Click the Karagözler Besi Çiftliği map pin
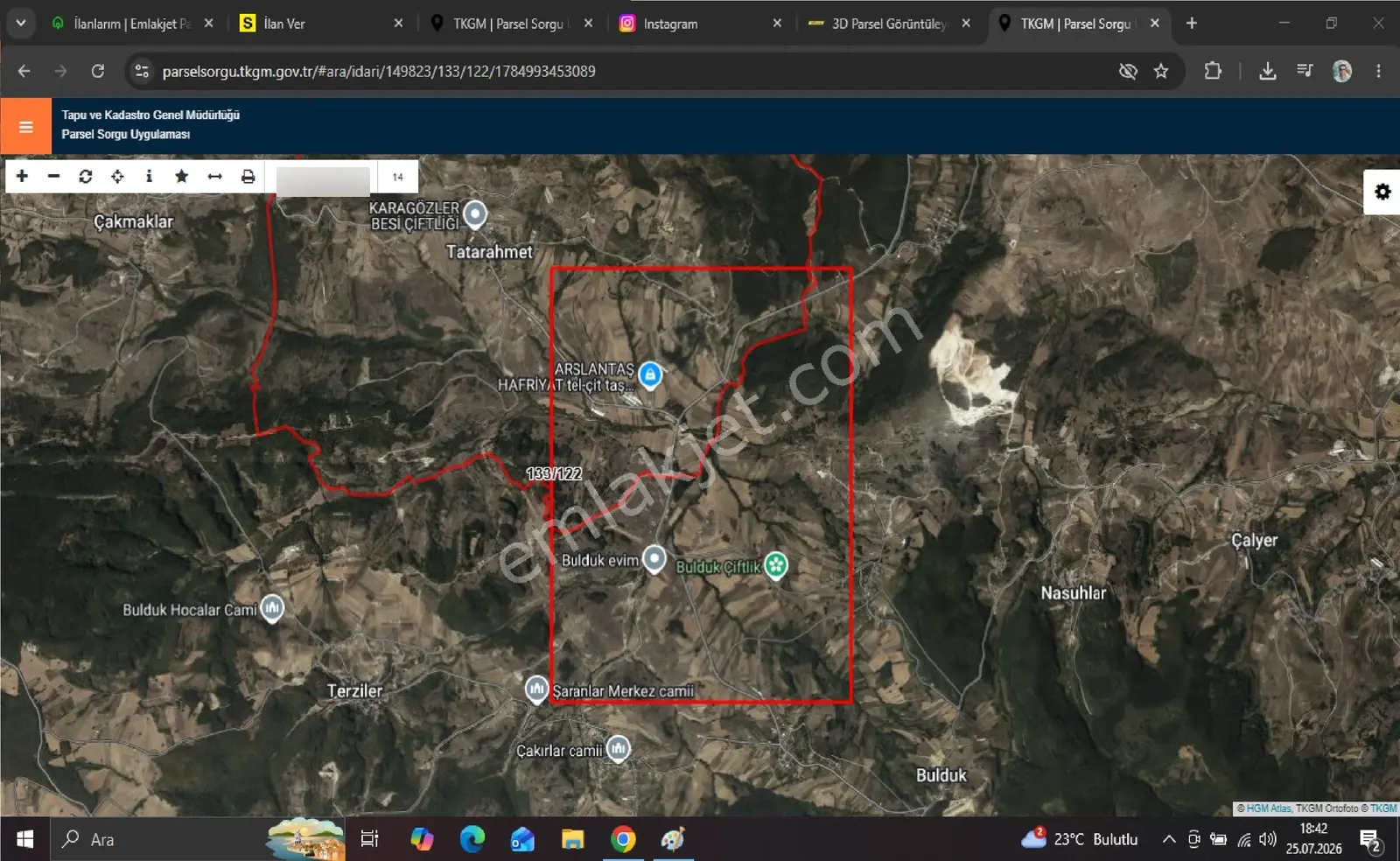 475,213
